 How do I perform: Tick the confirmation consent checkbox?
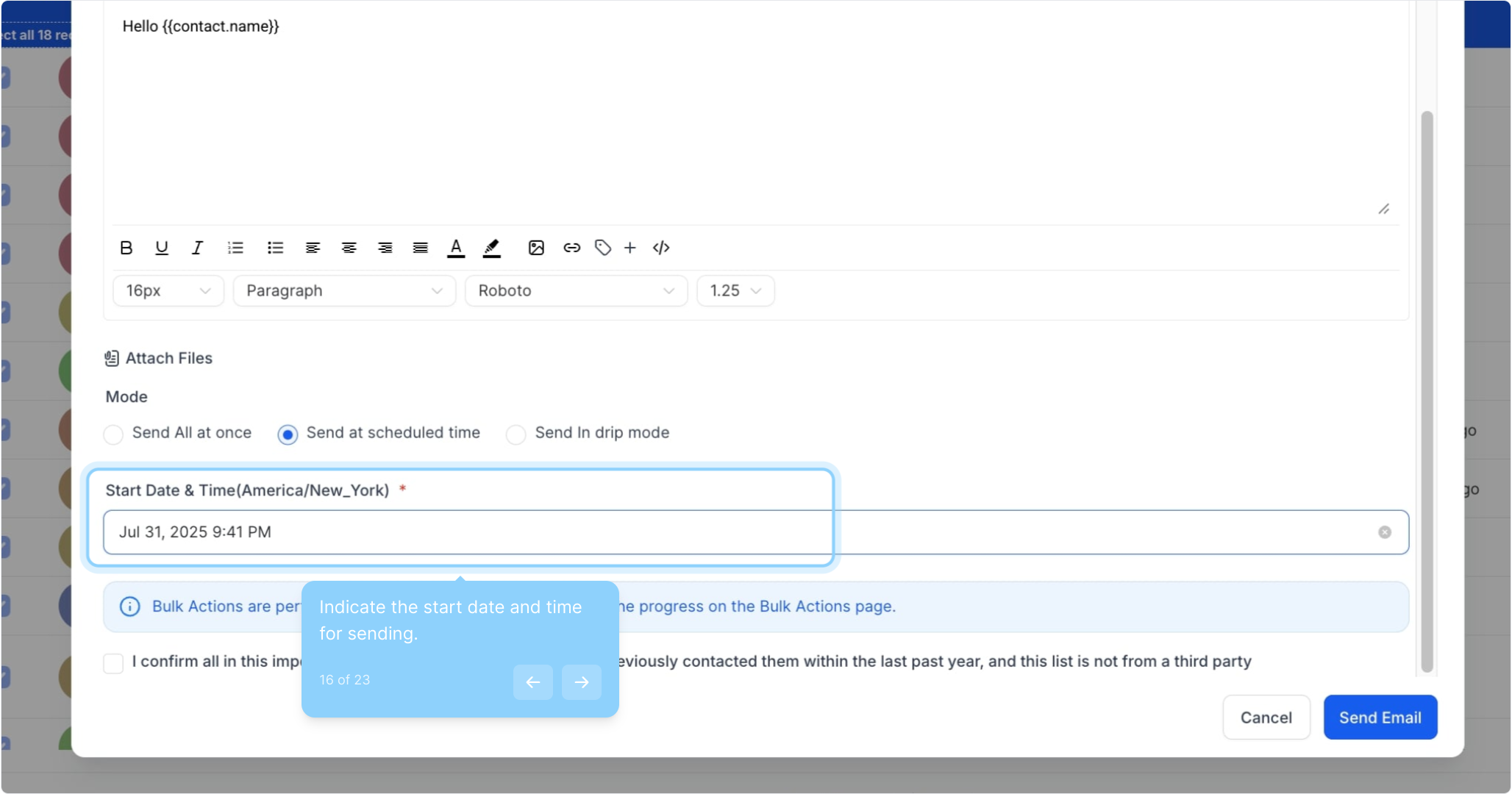(113, 662)
